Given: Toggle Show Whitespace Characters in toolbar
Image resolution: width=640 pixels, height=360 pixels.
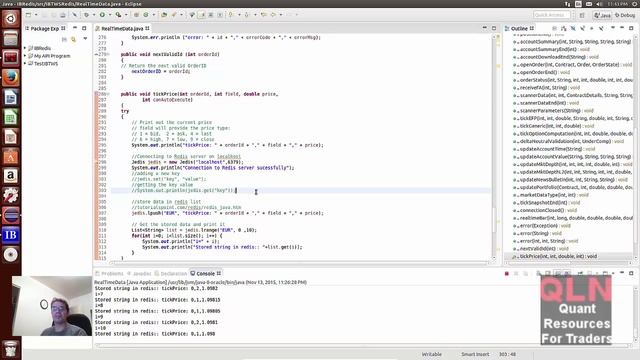Looking at the screenshot, I should point(220,15).
